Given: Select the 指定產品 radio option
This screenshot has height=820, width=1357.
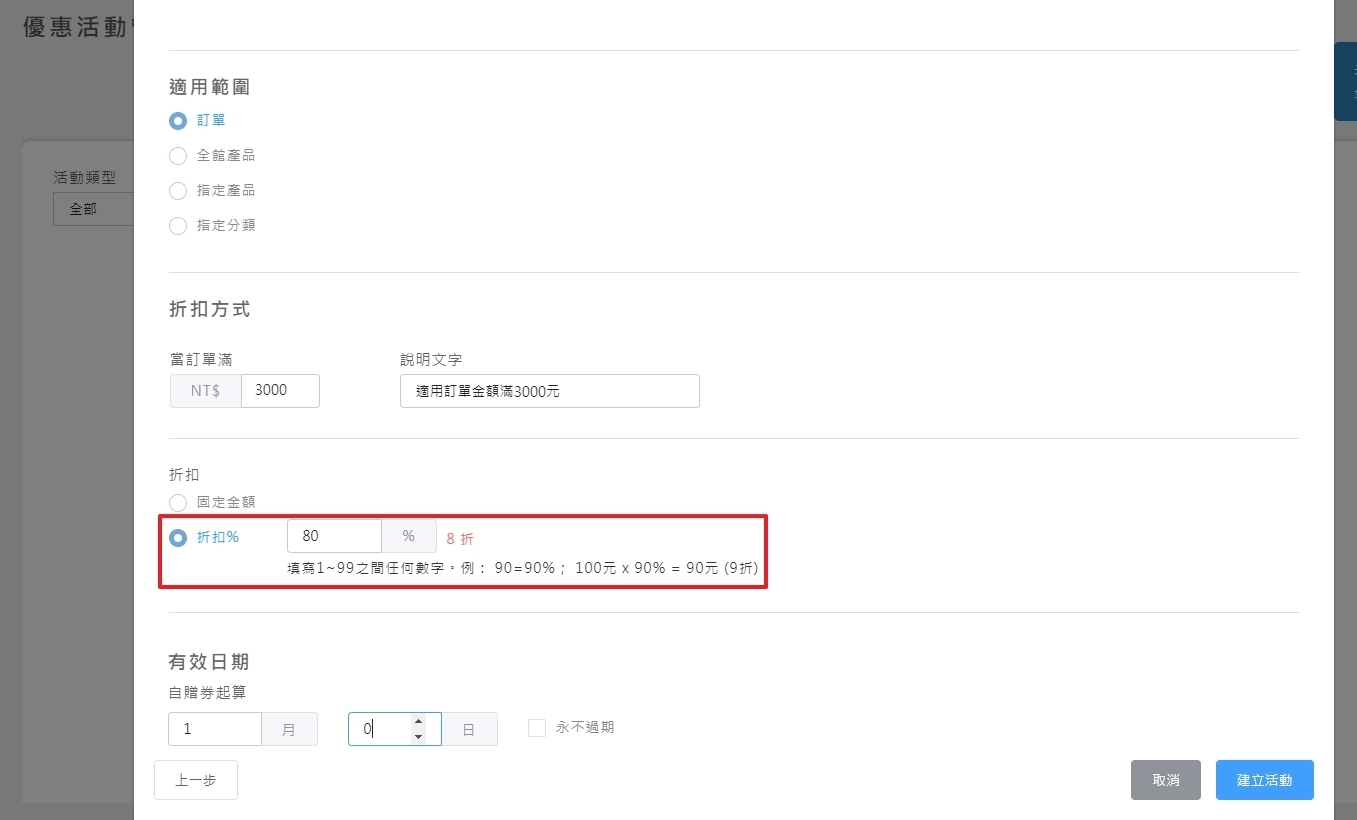Looking at the screenshot, I should pos(178,191).
